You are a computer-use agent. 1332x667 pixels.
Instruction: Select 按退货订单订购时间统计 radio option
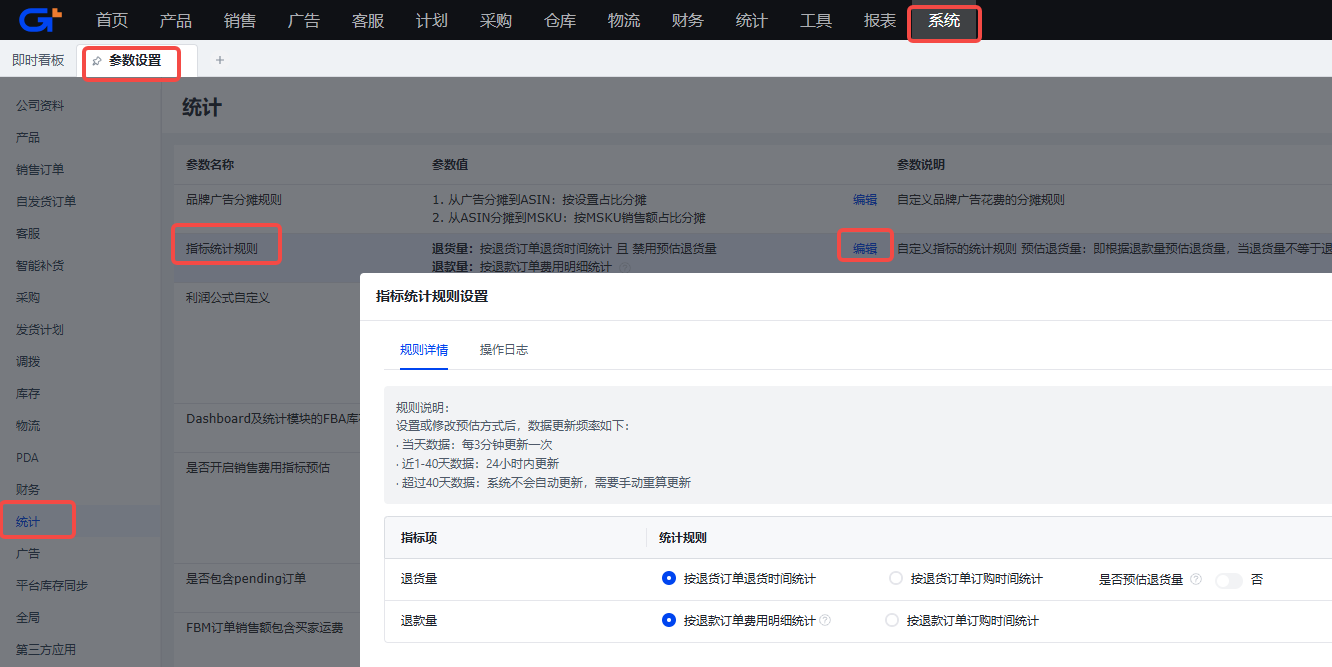point(896,578)
